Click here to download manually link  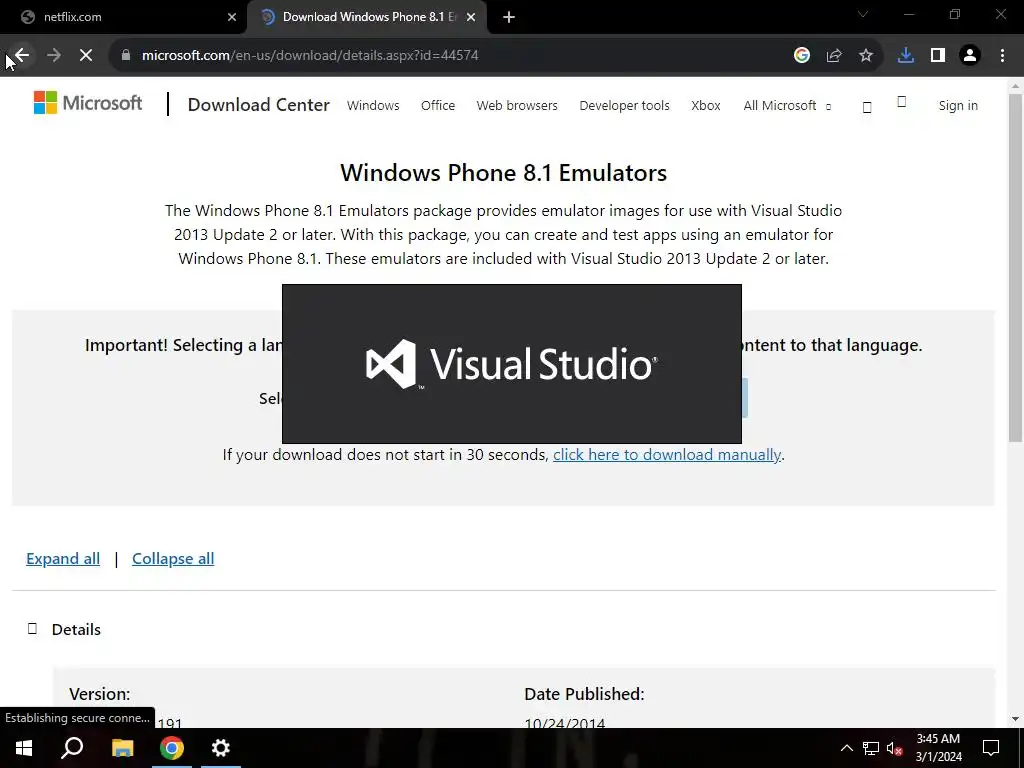(667, 455)
